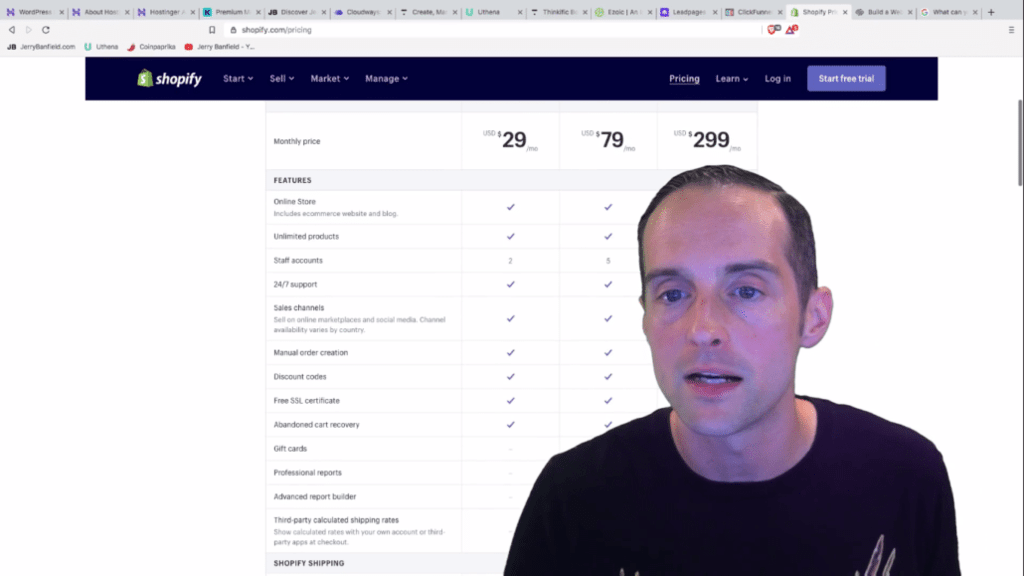The width and height of the screenshot is (1024, 576).
Task: Click the Log in link
Action: tap(778, 78)
